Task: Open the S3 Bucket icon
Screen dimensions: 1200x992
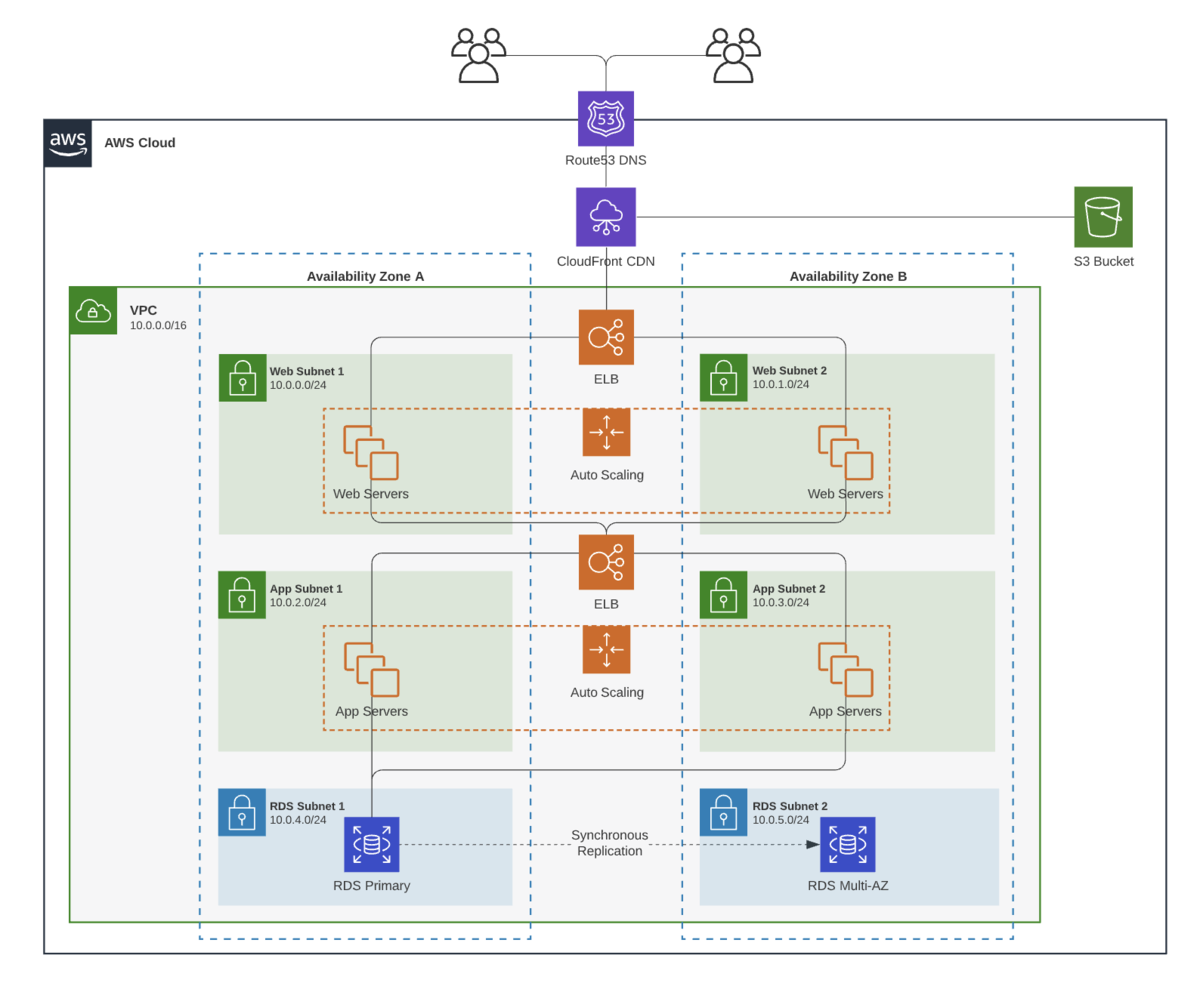Action: pos(1104,216)
